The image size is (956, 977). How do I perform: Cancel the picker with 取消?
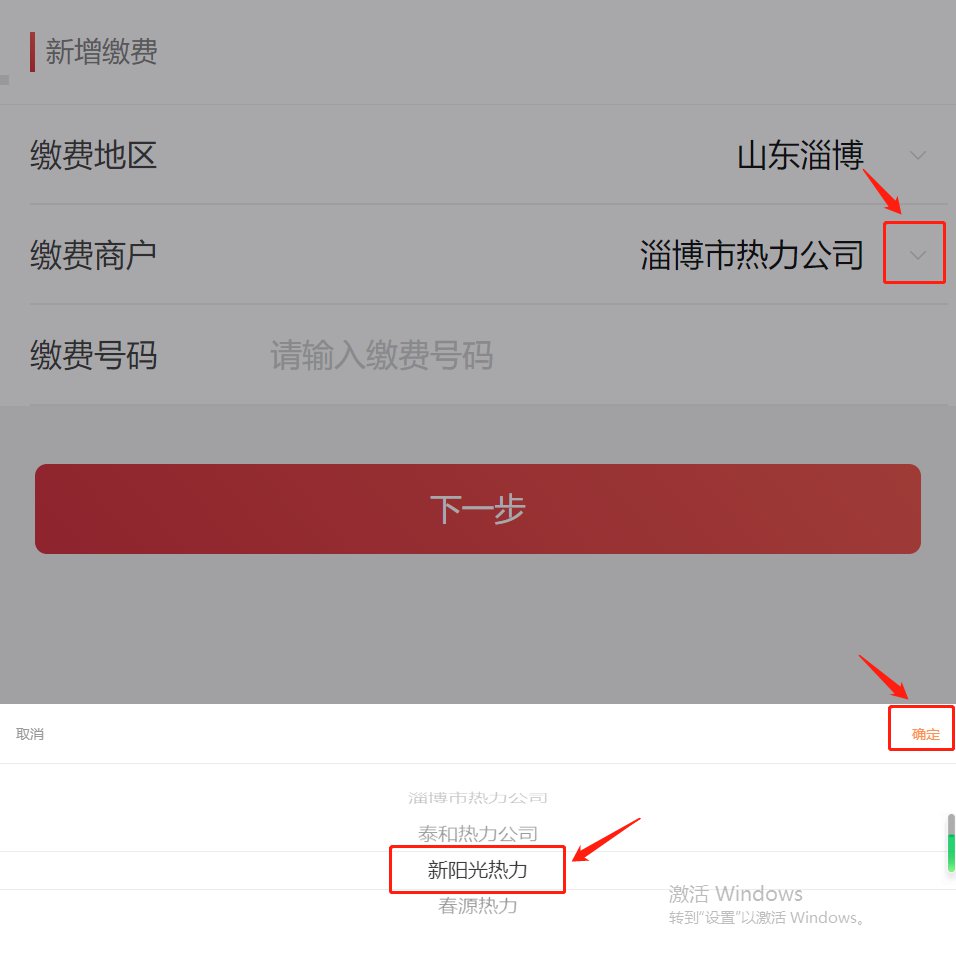point(30,734)
